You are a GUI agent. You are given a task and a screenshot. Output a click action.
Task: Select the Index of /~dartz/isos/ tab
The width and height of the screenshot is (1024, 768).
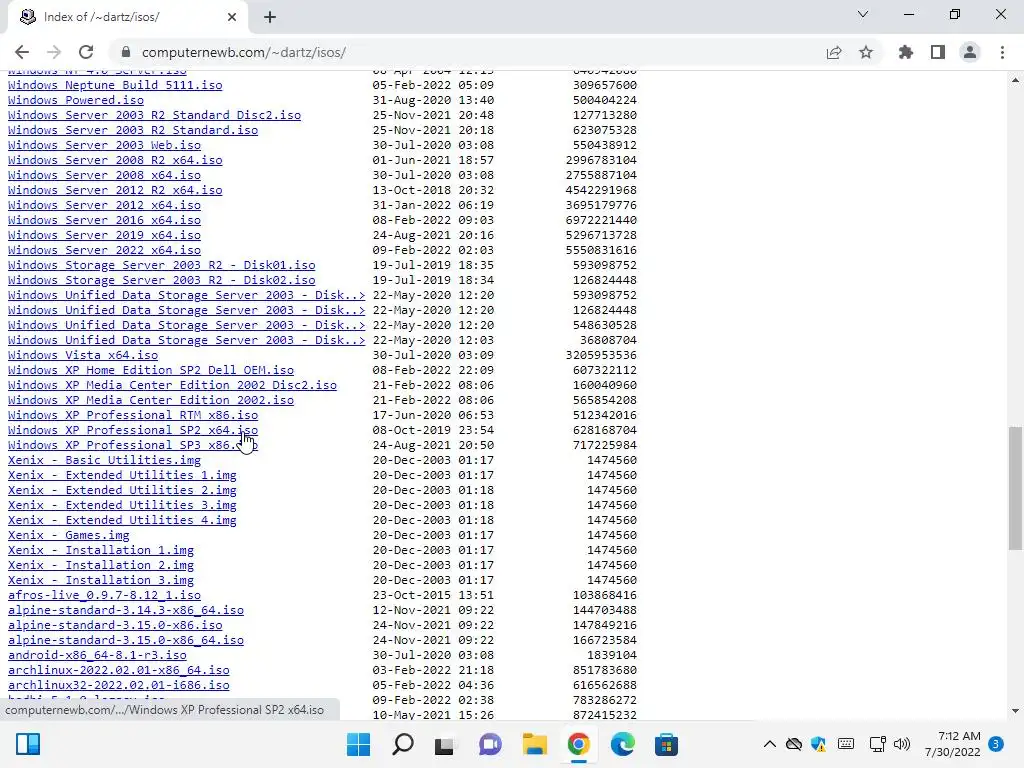[x=127, y=17]
